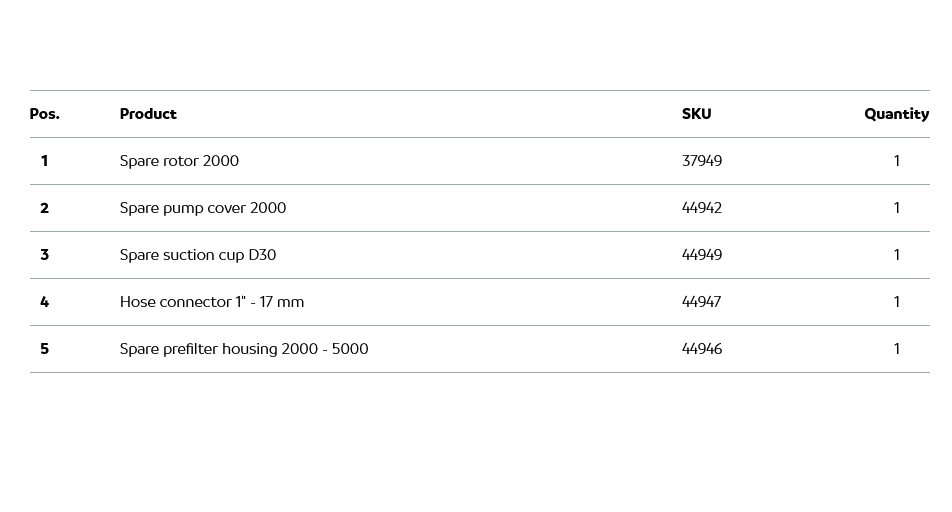Screen dimensions: 952x512
Task: Click Hose connector 1" - 17 mm
Action: 212,302
